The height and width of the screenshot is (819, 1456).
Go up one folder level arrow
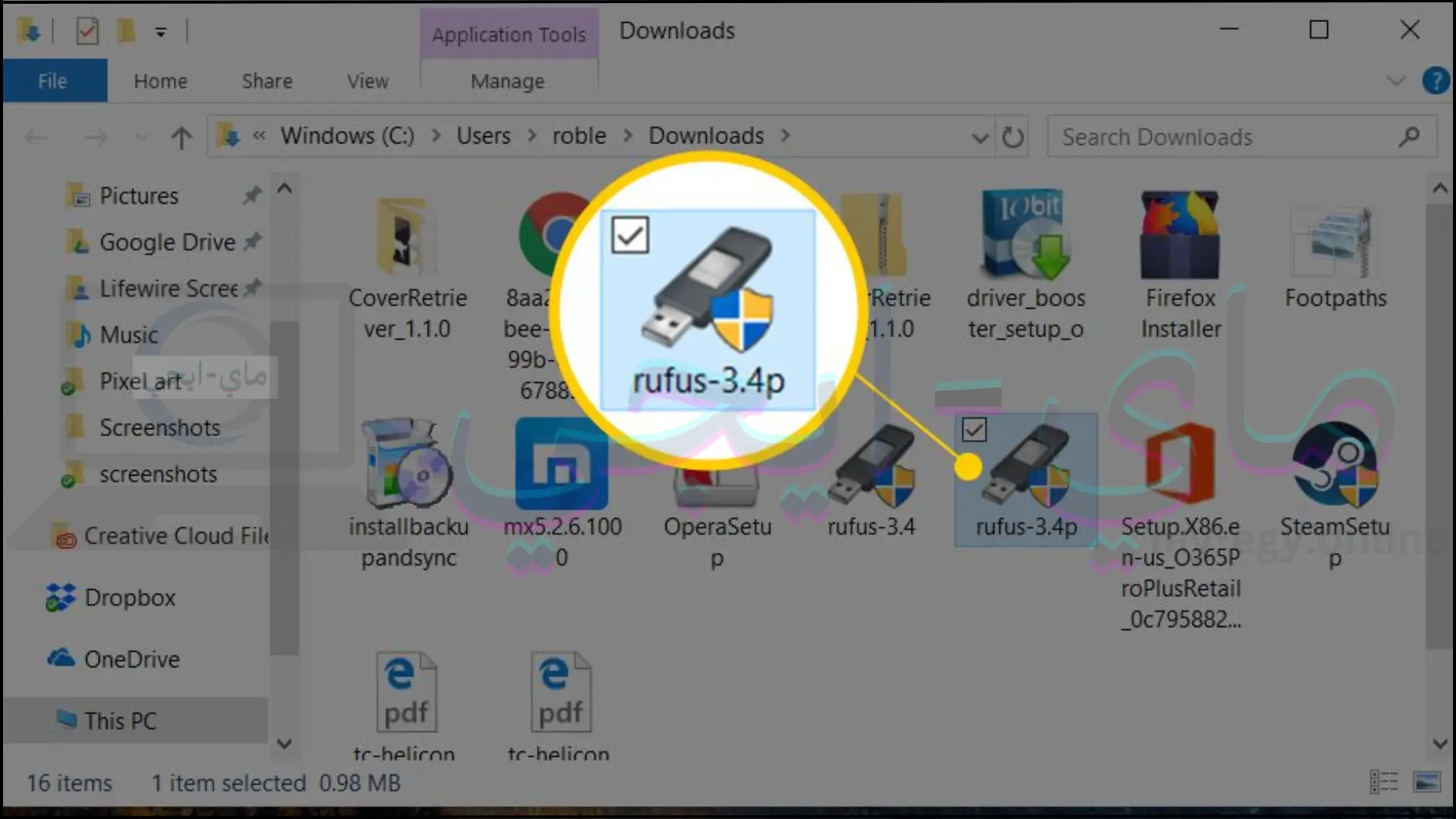point(180,137)
